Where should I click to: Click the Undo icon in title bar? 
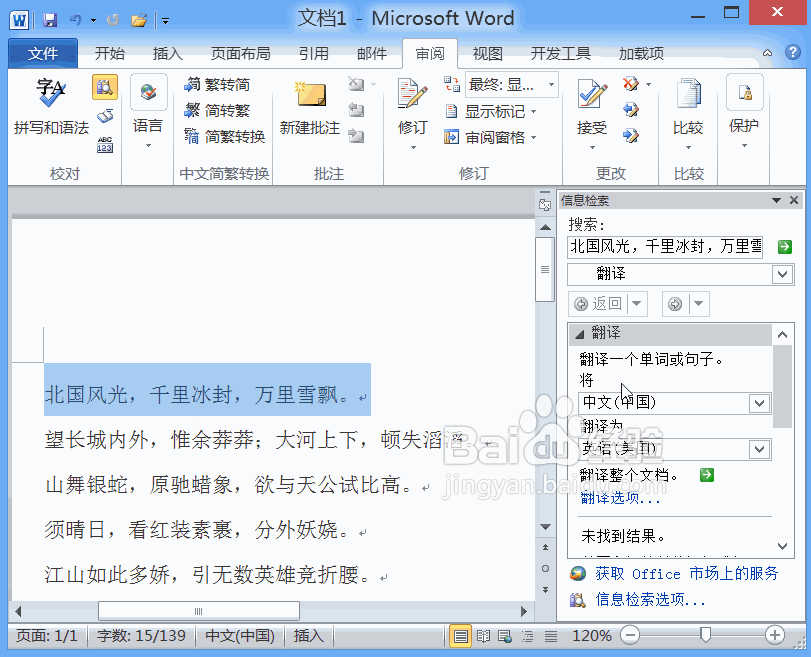[x=76, y=20]
